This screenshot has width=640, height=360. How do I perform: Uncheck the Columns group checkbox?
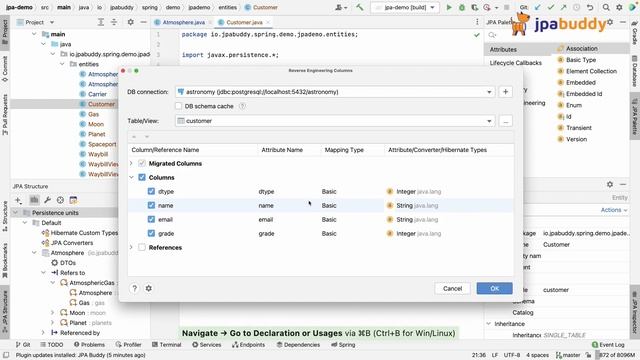pos(142,177)
